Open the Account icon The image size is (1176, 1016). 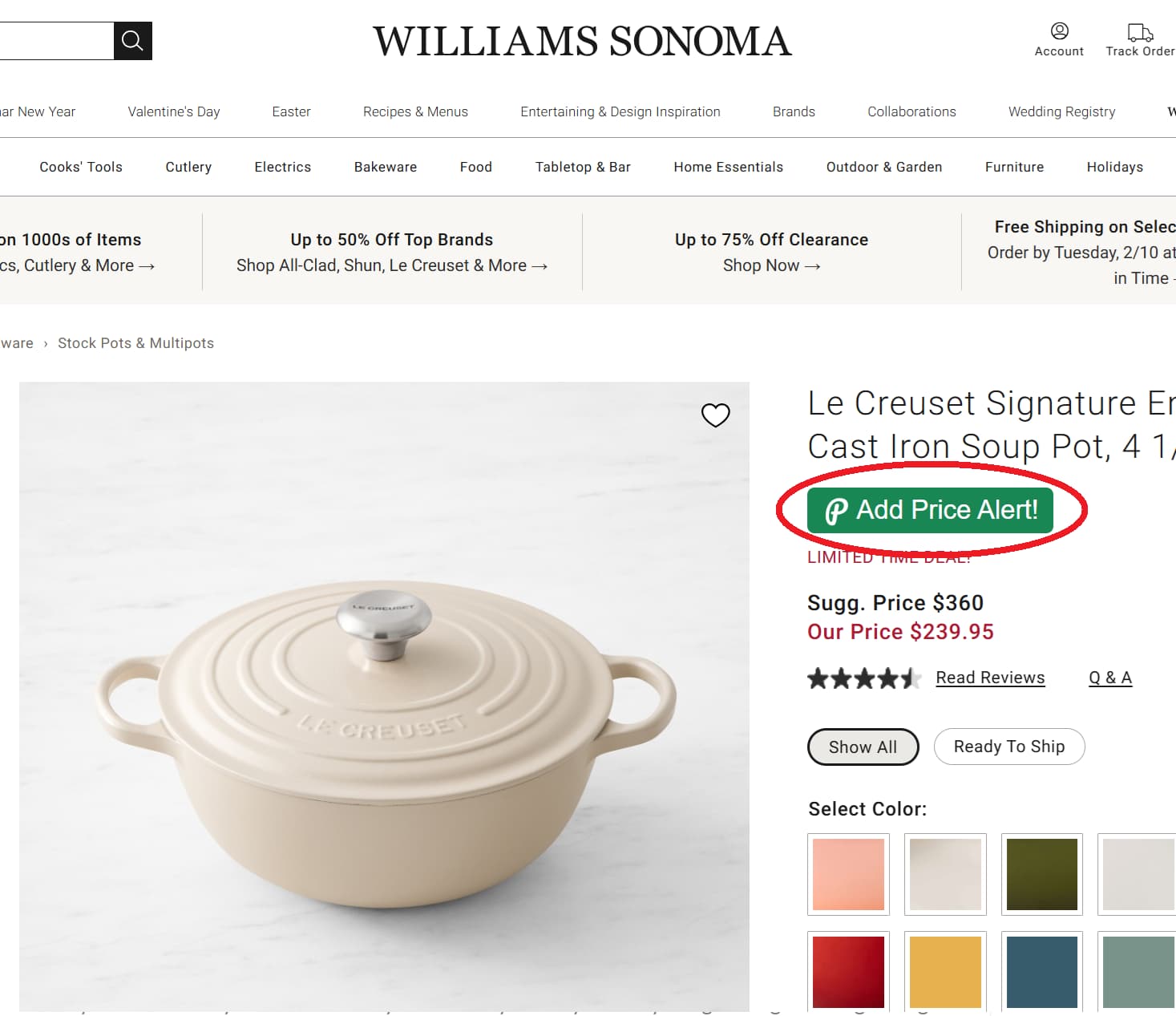click(1058, 32)
